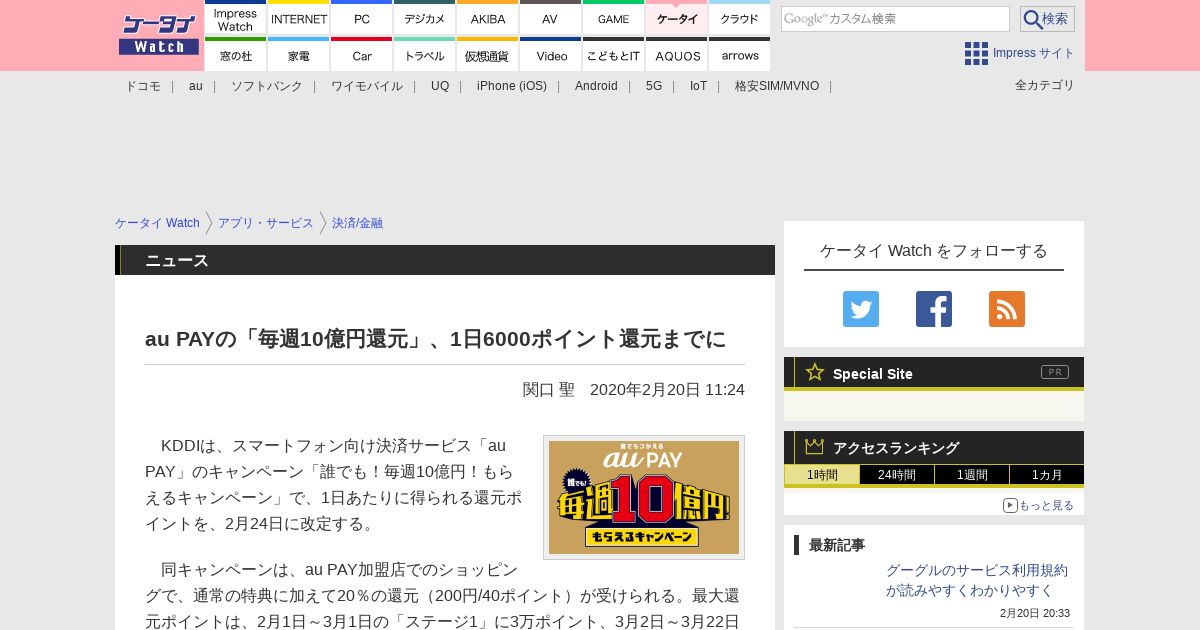Go to the 格安SIM/MVNO category
The height and width of the screenshot is (630, 1200).
pos(777,86)
